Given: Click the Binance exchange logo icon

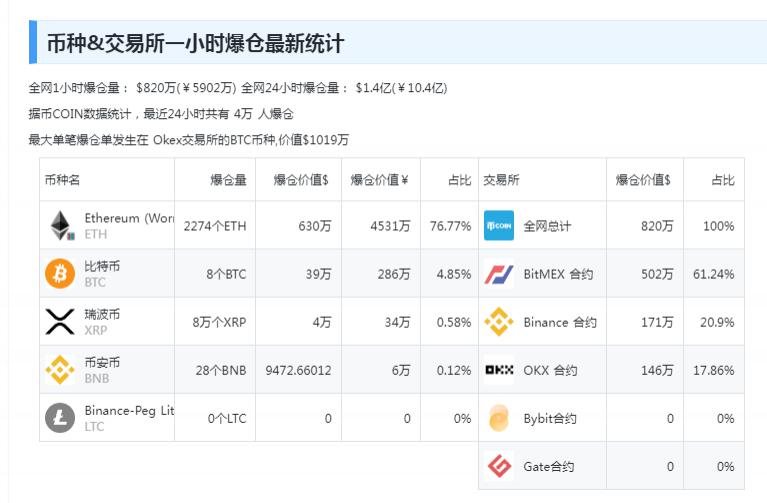Looking at the screenshot, I should tap(499, 322).
